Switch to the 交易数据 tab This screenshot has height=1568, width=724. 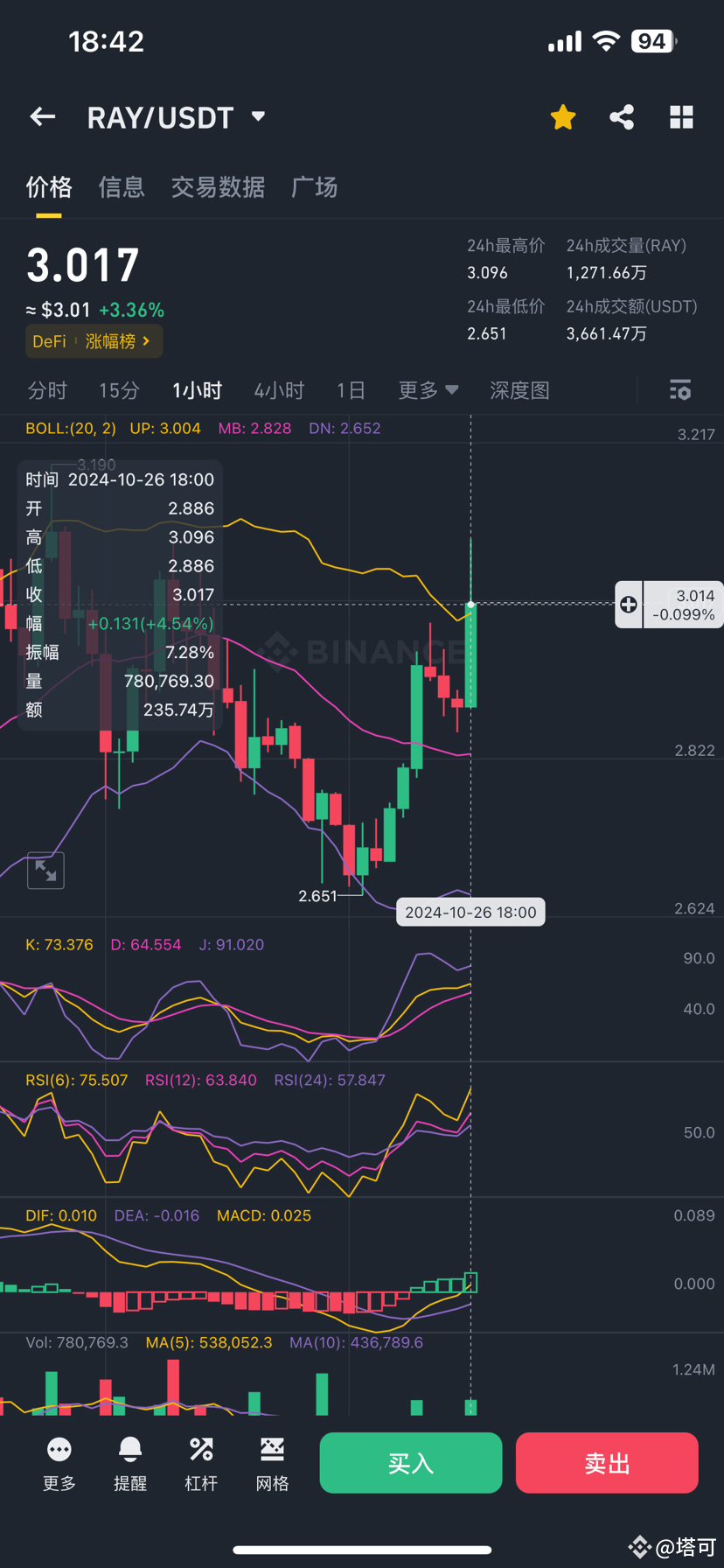tap(218, 187)
